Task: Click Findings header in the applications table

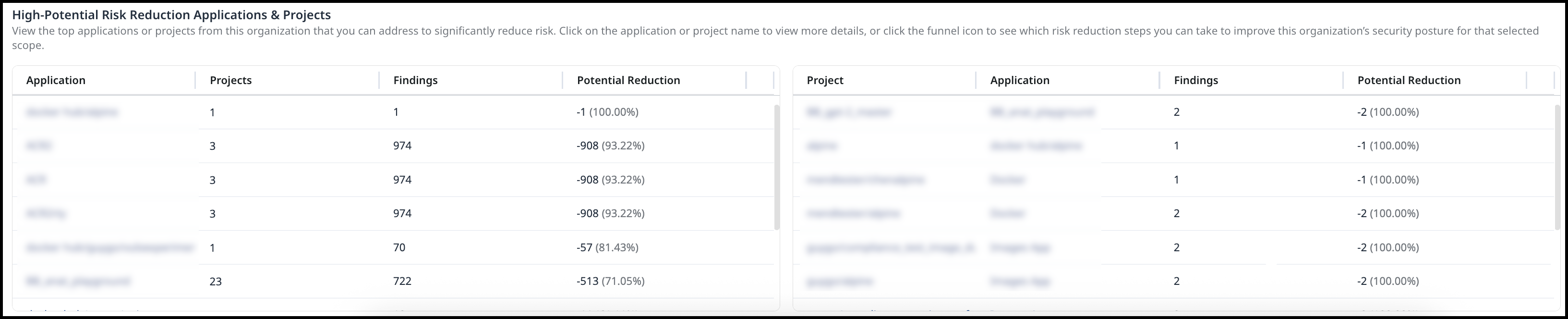Action: pyautogui.click(x=415, y=80)
